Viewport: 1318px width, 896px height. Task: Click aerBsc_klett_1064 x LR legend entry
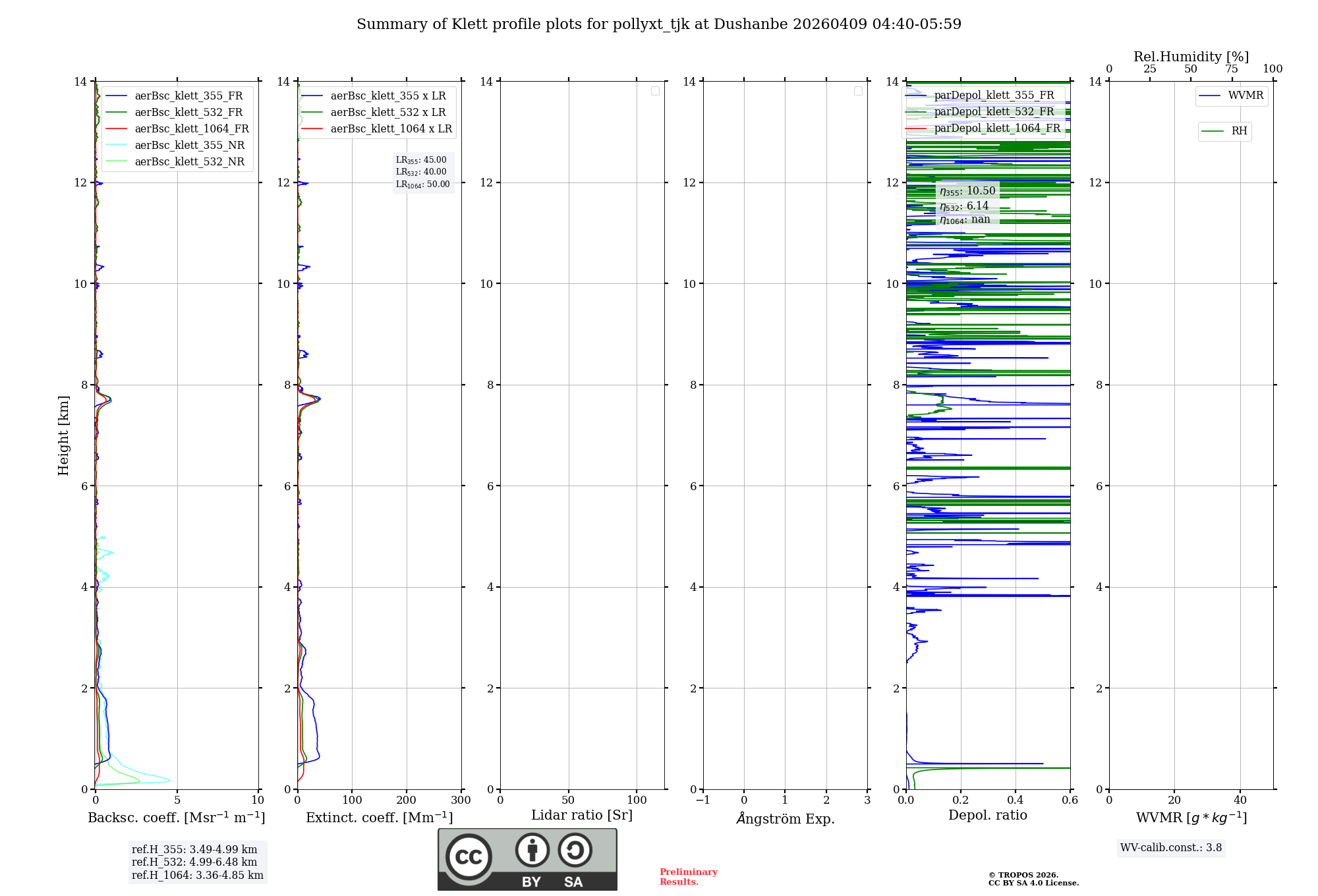click(391, 129)
